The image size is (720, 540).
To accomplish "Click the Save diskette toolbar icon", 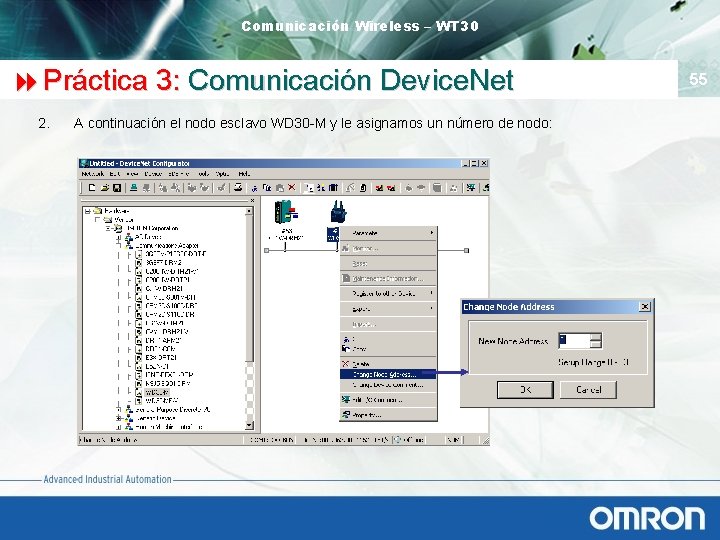I will click(117, 187).
